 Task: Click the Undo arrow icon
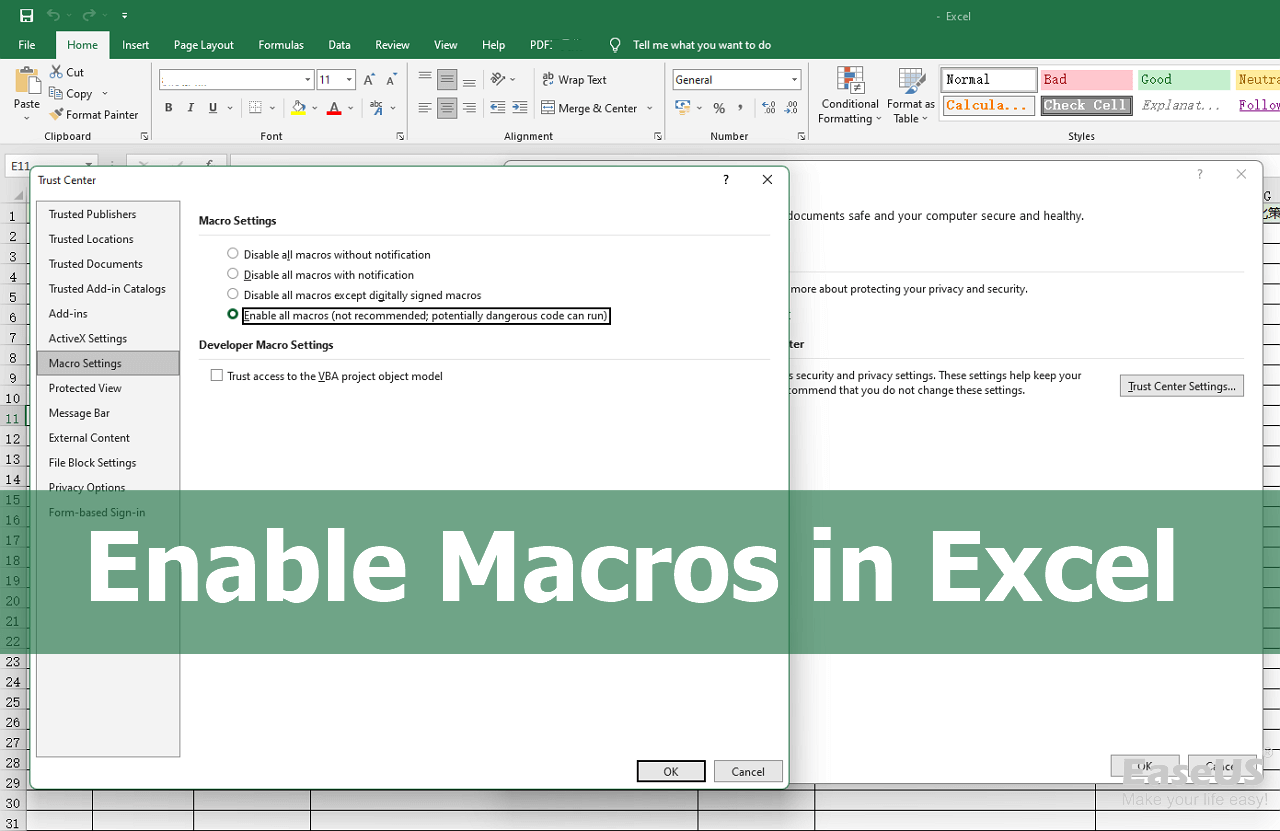(52, 16)
